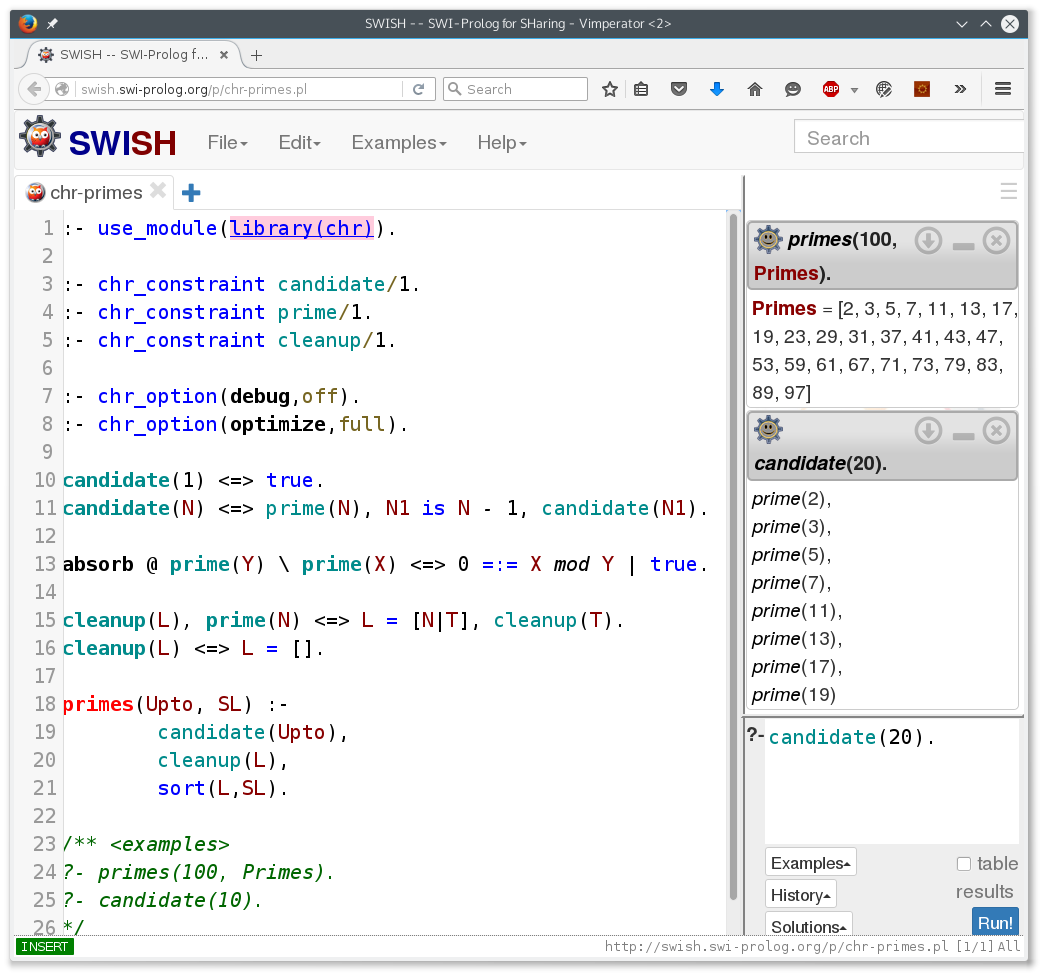Close the primes(100, Primes) answer

997,241
